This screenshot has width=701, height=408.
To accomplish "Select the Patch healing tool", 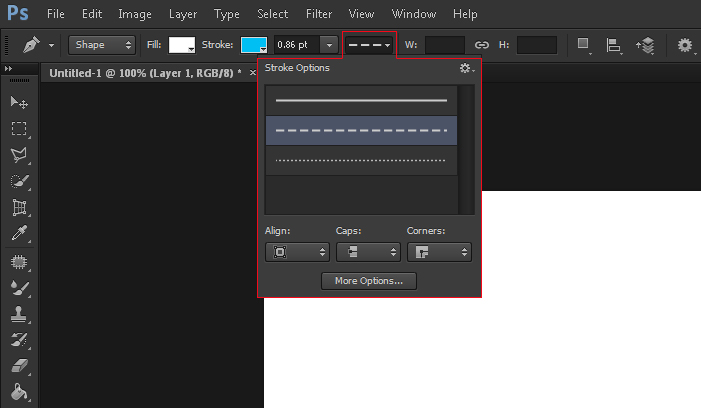I will (19, 262).
